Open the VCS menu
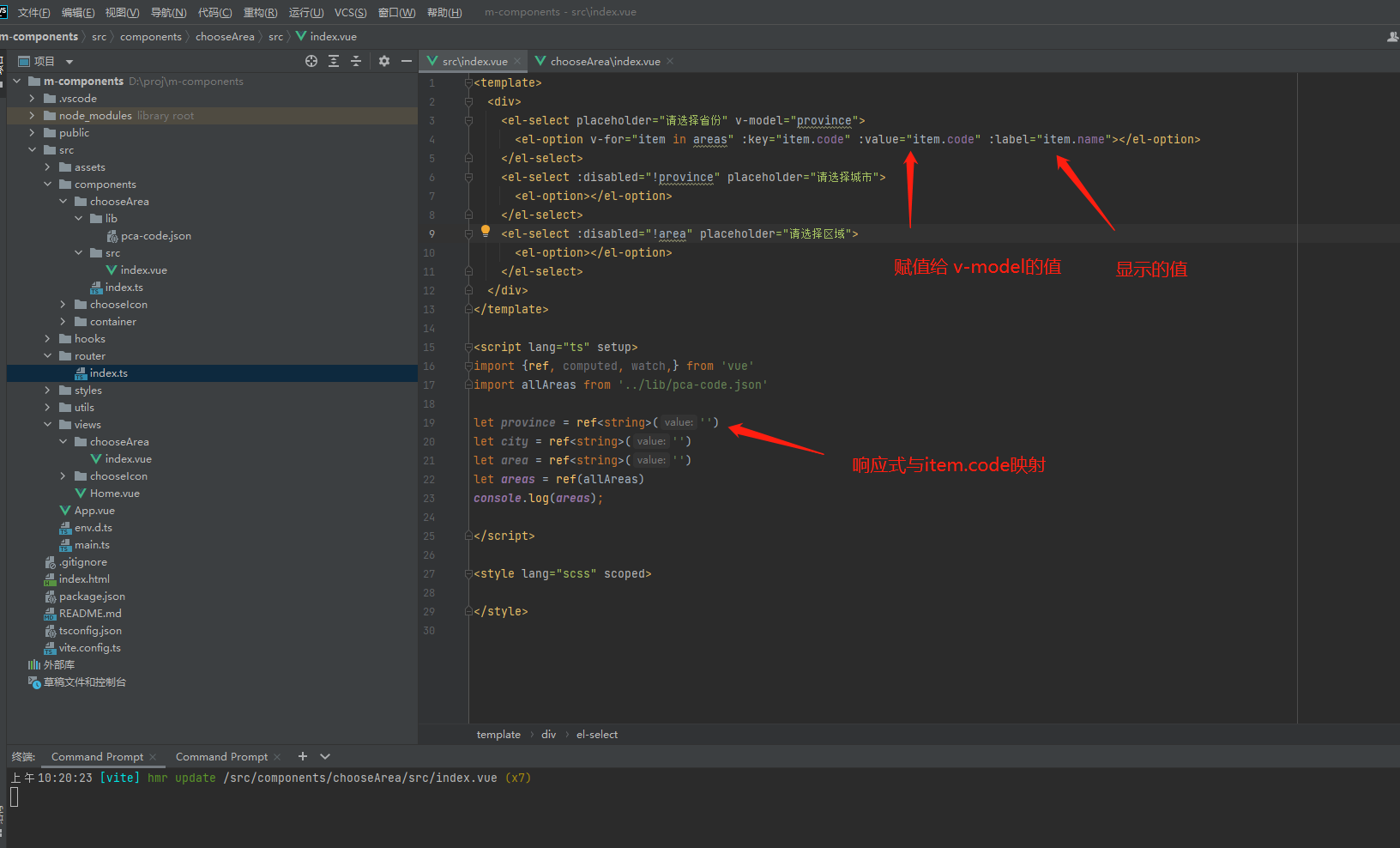Screen dimensions: 1400x848 click(350, 12)
